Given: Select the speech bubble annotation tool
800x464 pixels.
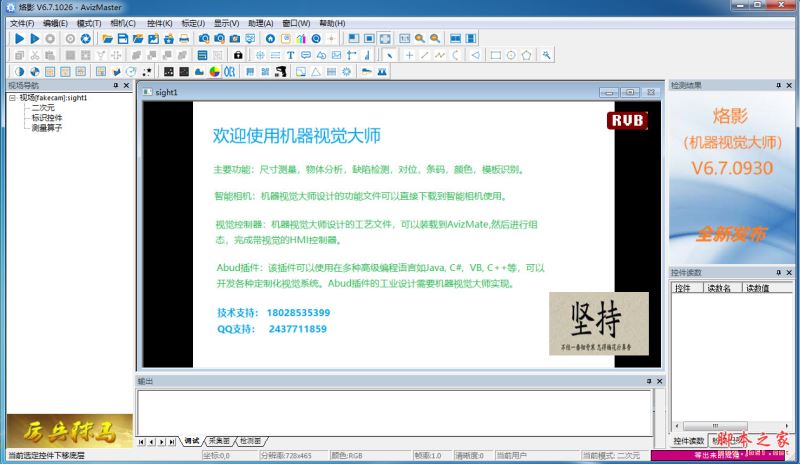Looking at the screenshot, I should click(306, 55).
